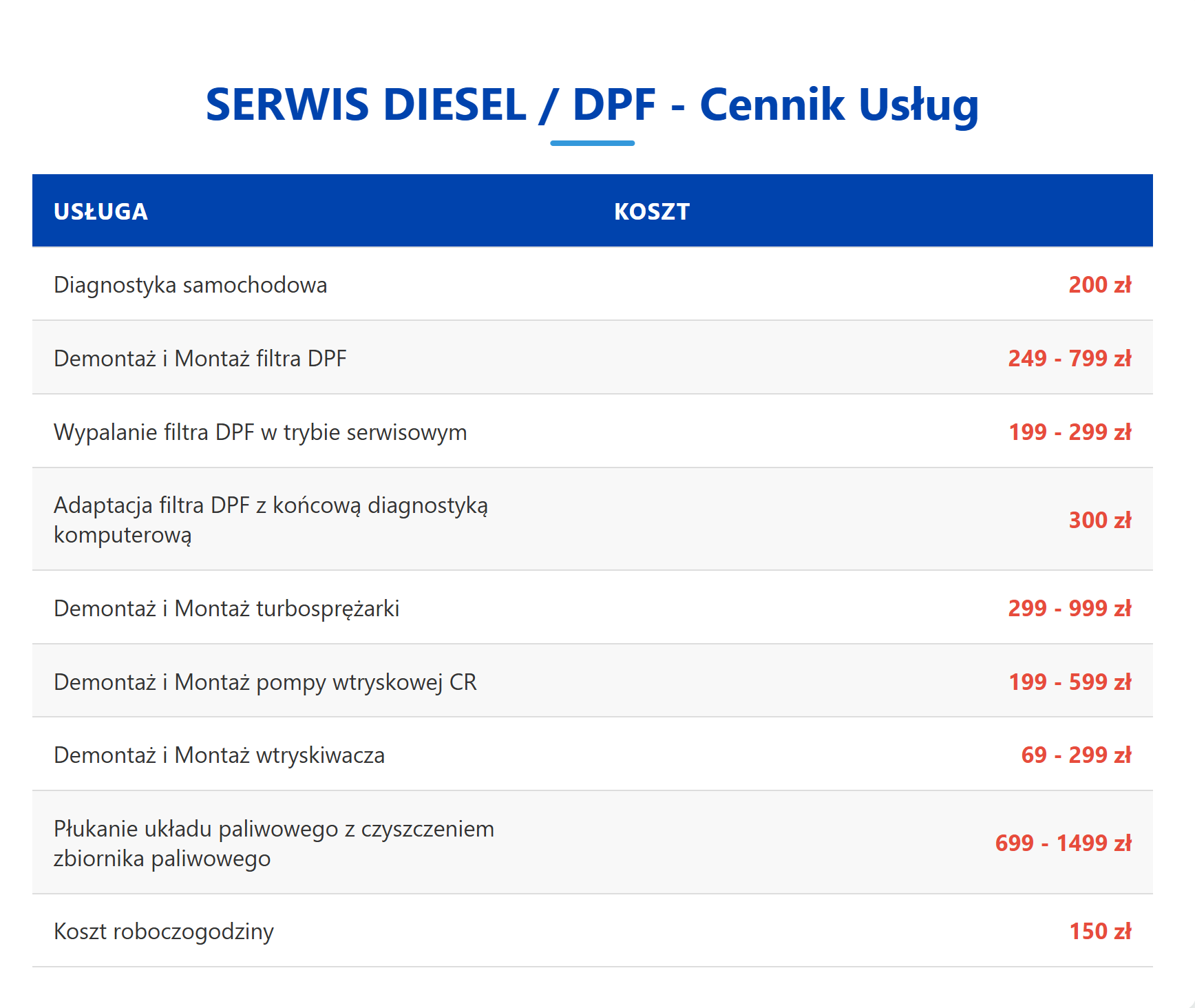Click the 200 zł price
This screenshot has width=1195, height=1008.
click(x=1099, y=285)
